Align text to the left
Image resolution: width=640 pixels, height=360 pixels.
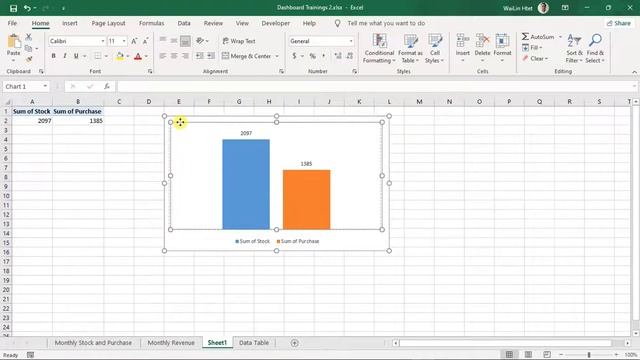163,56
